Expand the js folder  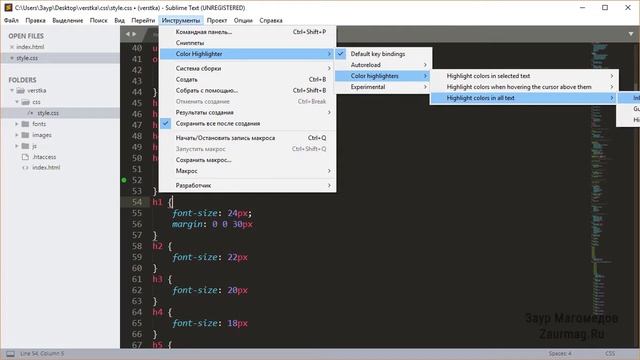click(x=17, y=146)
